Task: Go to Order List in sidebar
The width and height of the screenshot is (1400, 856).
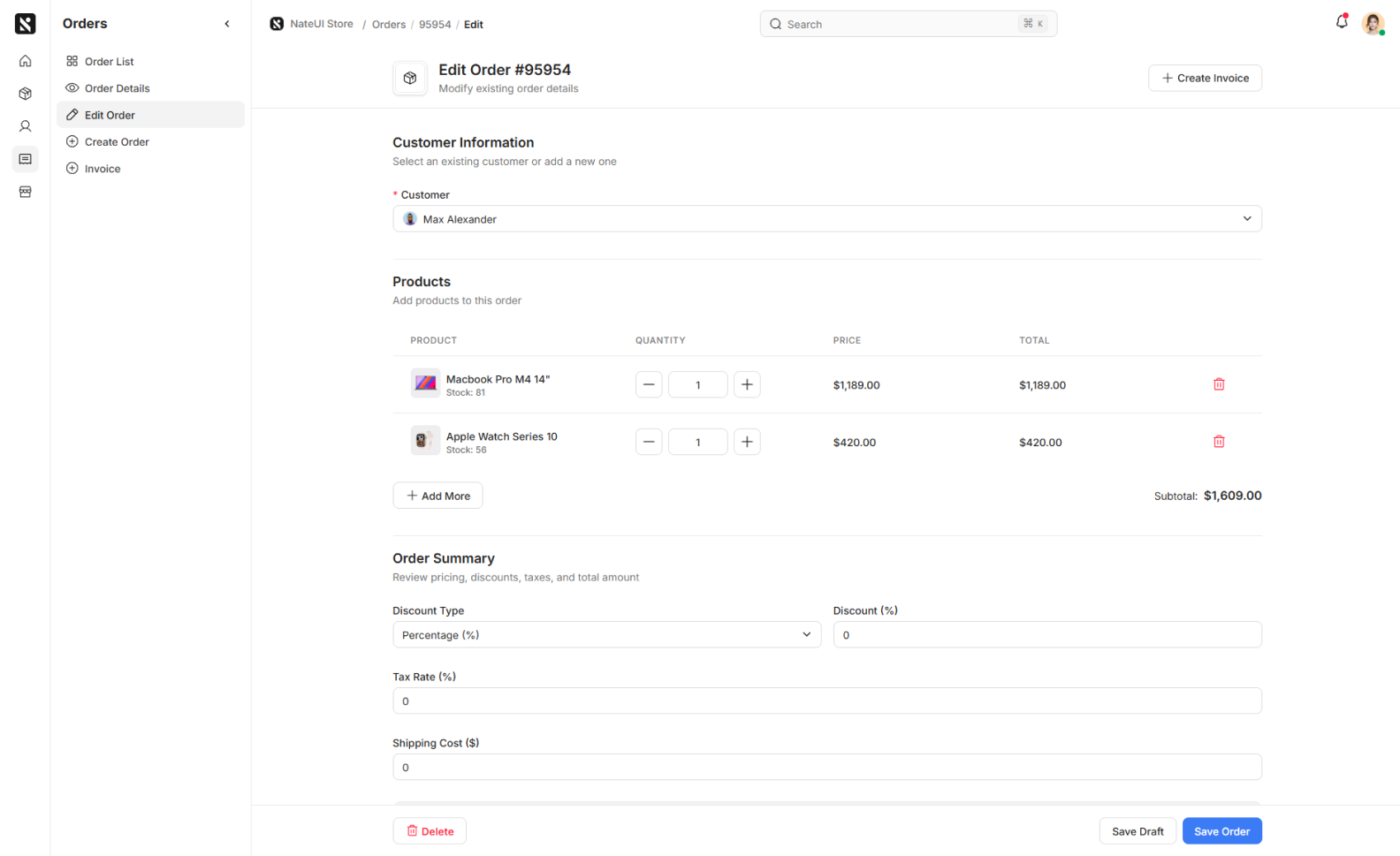Action: 150,61
